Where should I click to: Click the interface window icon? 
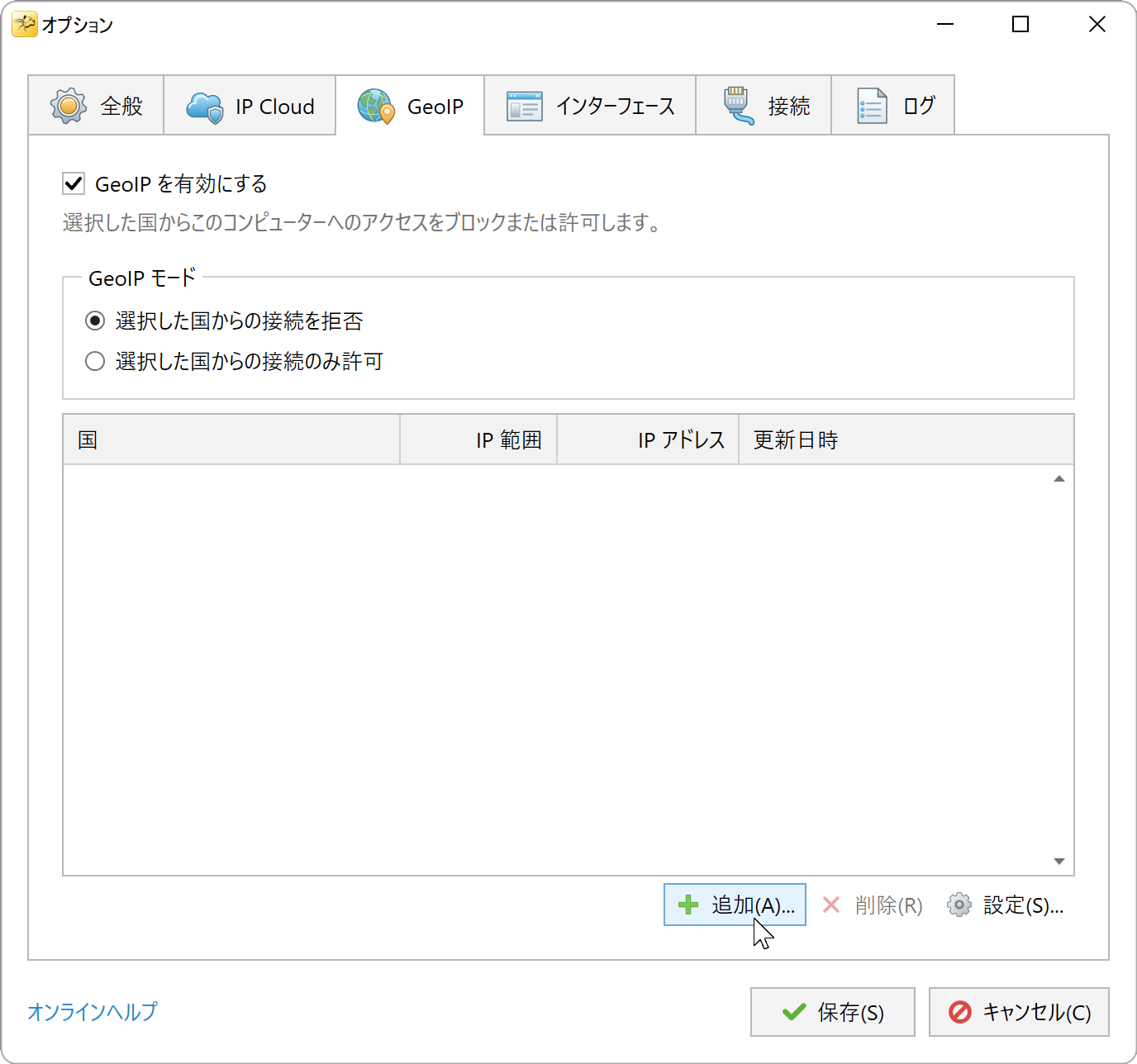click(524, 107)
